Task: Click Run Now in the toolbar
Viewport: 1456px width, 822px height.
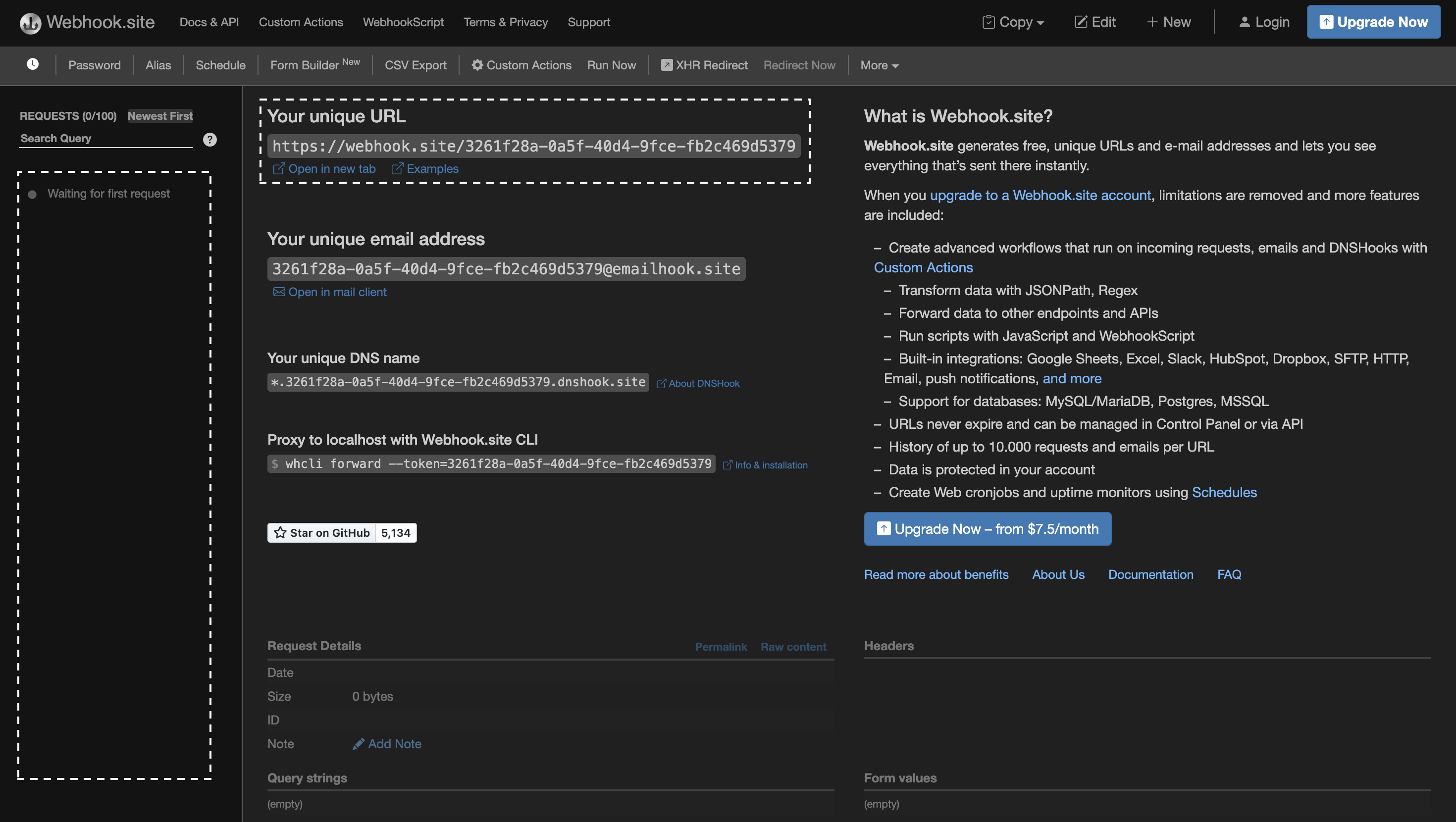Action: pos(612,65)
